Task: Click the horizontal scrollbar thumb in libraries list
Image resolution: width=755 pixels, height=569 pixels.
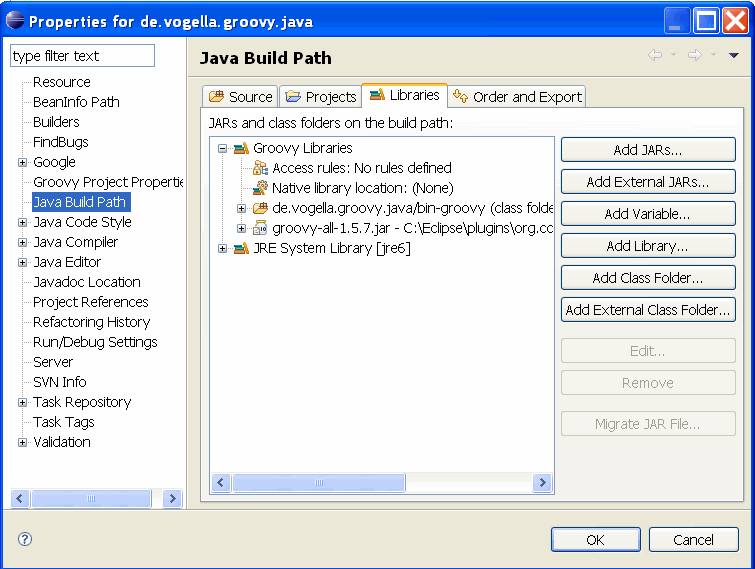Action: pos(319,482)
